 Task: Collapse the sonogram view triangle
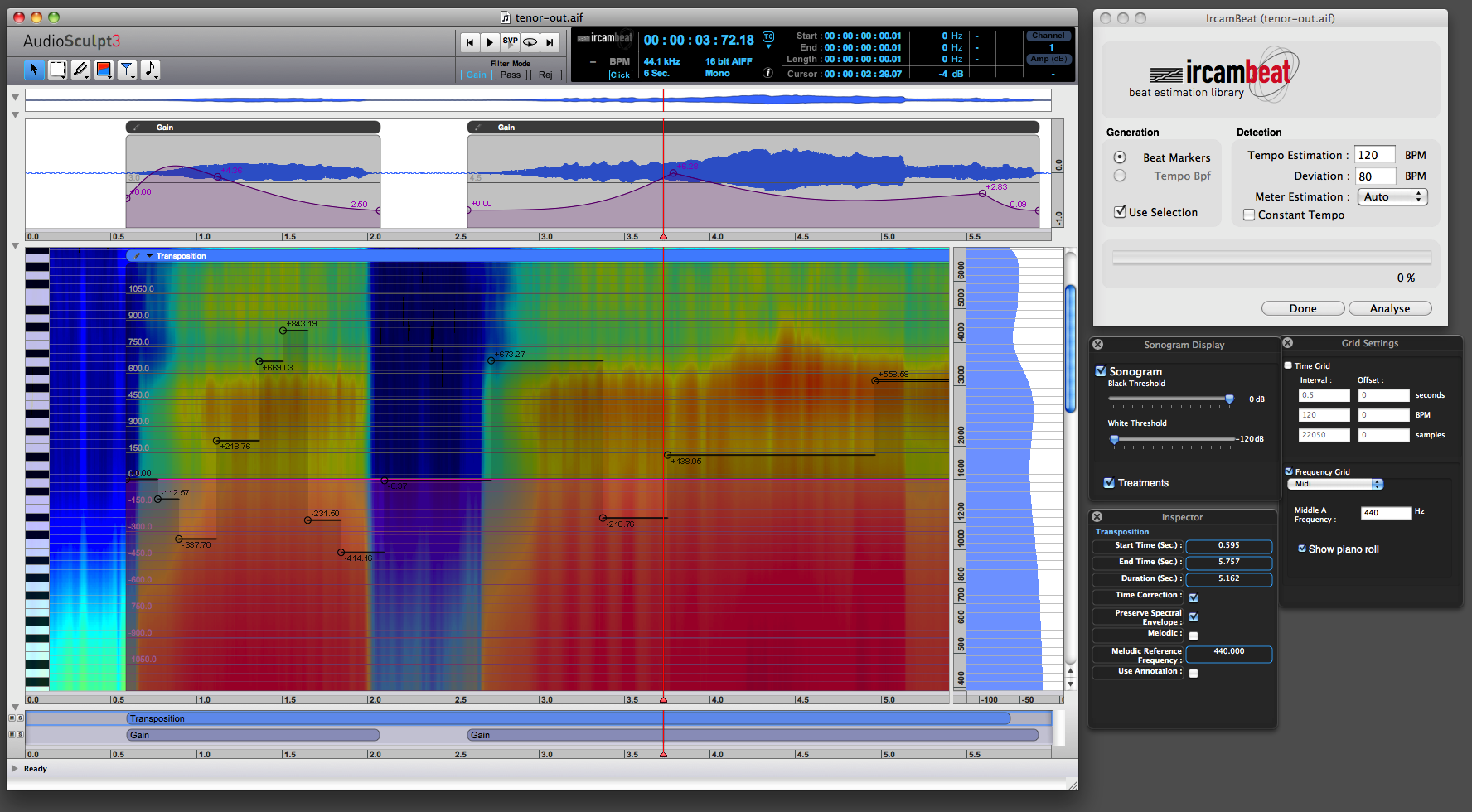(x=15, y=245)
